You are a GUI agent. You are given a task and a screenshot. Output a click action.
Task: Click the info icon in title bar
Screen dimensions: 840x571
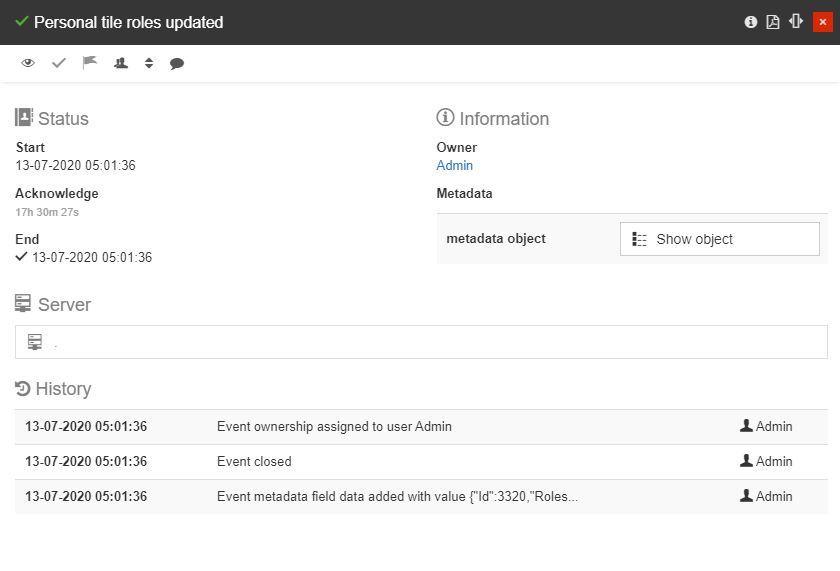751,22
